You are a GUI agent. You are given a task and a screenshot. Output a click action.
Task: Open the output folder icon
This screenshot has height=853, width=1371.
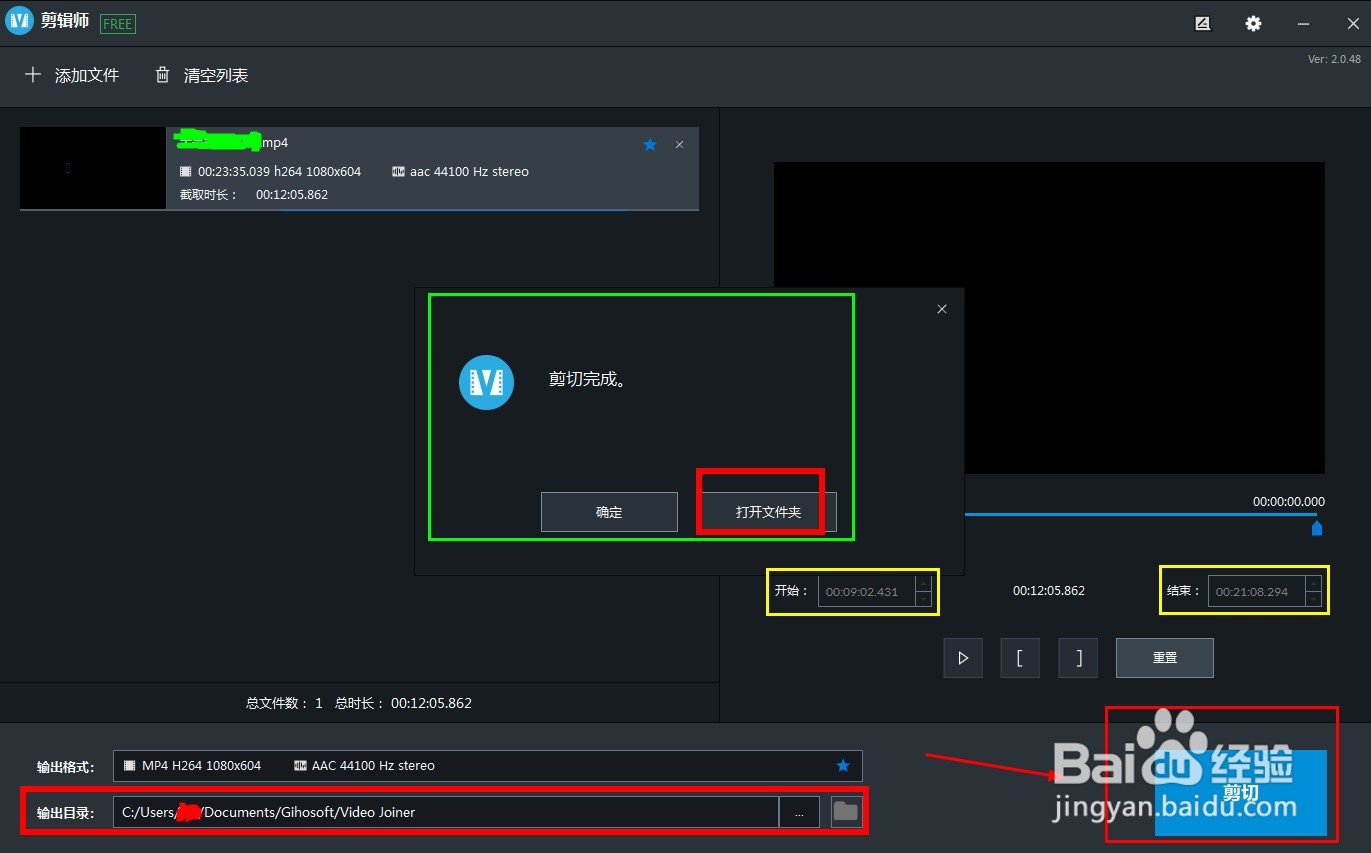(846, 811)
